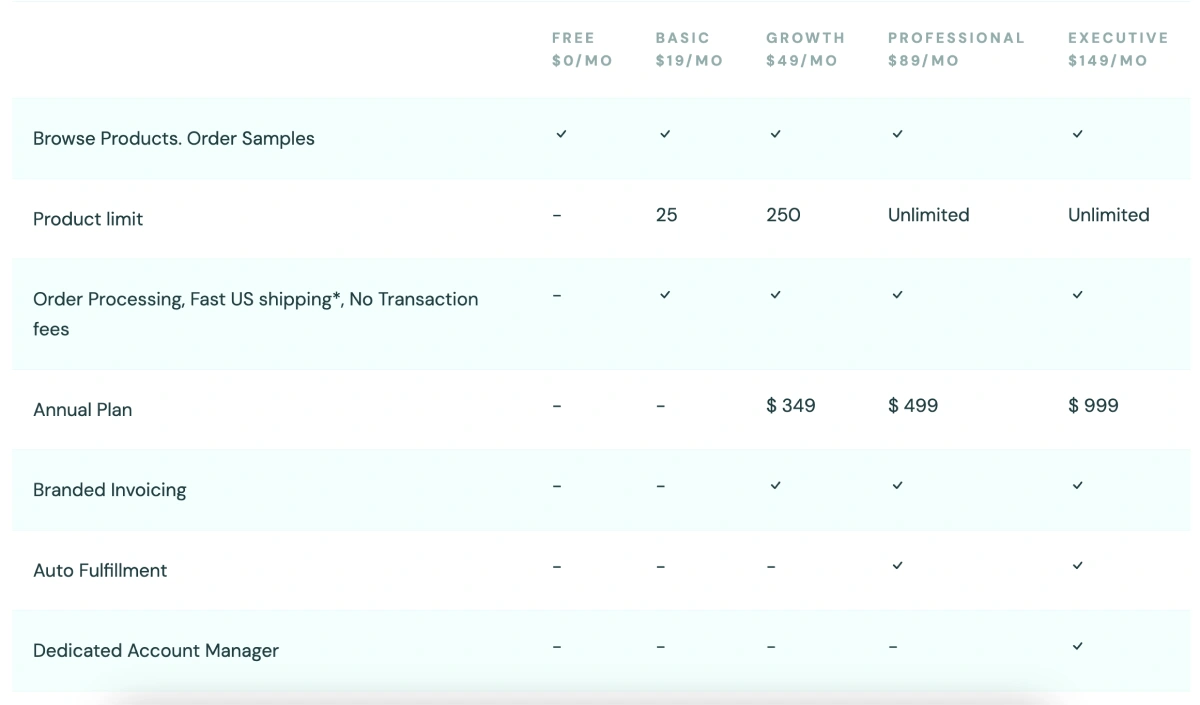This screenshot has width=1200, height=705.
Task: Click the Growth plan 250 product limit
Action: (783, 215)
